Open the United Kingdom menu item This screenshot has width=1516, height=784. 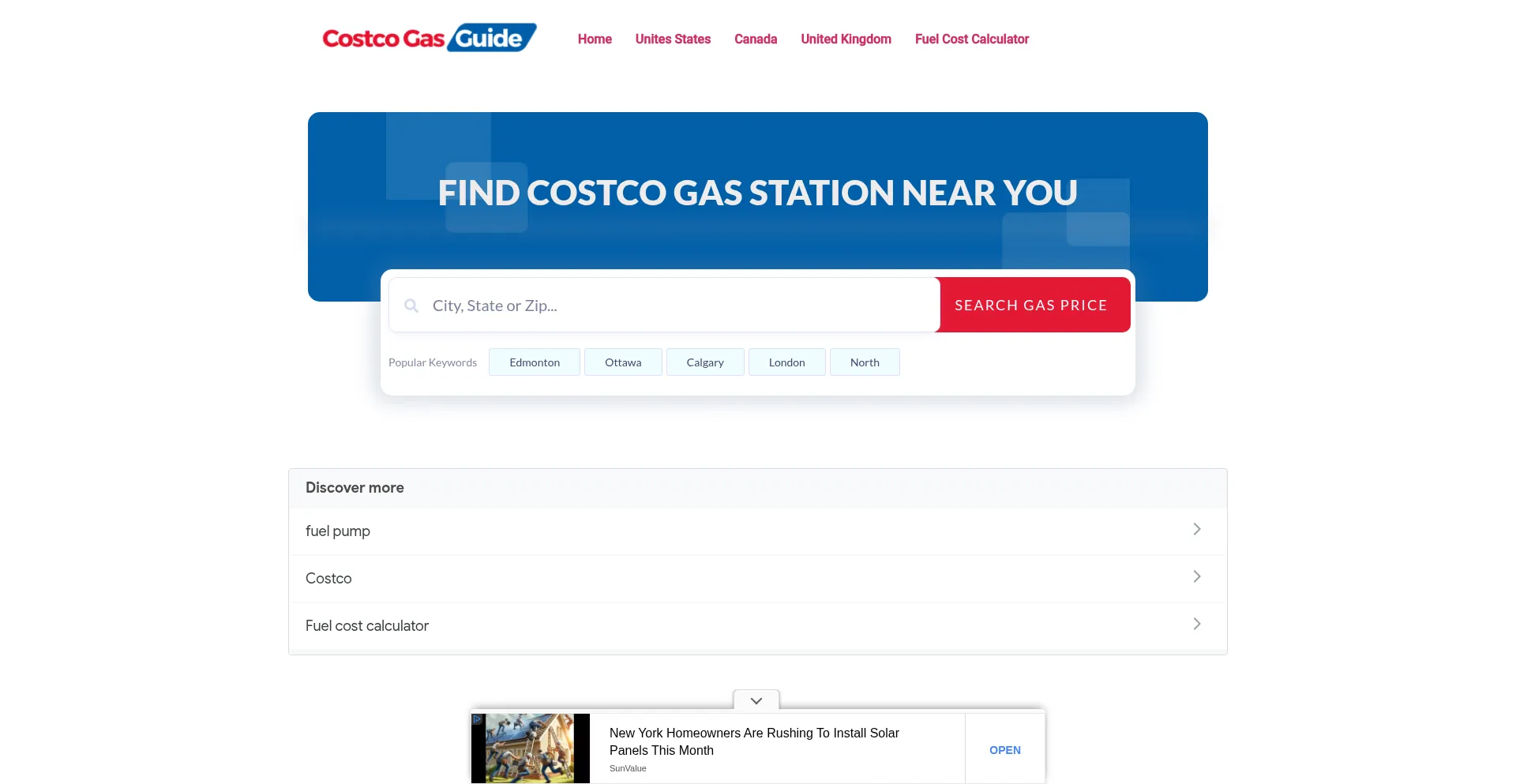coord(846,39)
